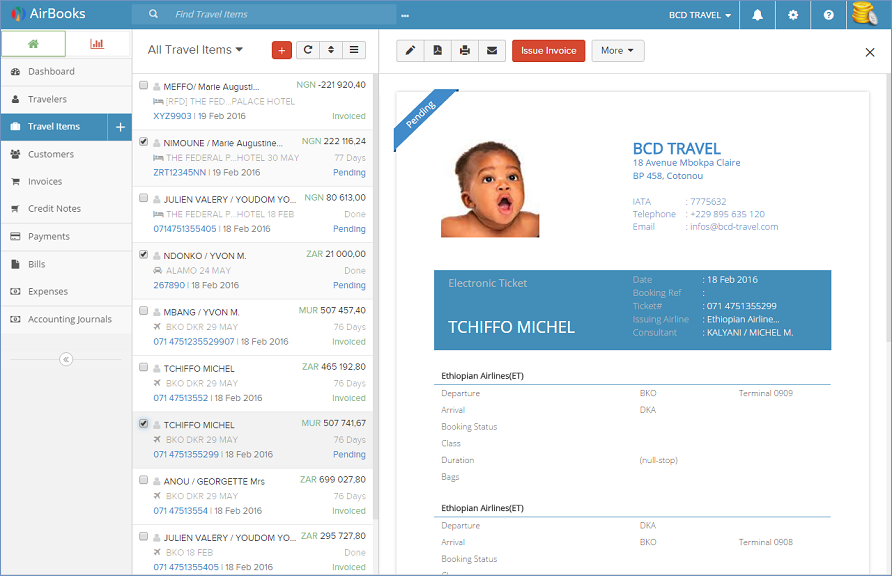This screenshot has width=892, height=576.
Task: Click the notifications bell icon
Action: (757, 15)
